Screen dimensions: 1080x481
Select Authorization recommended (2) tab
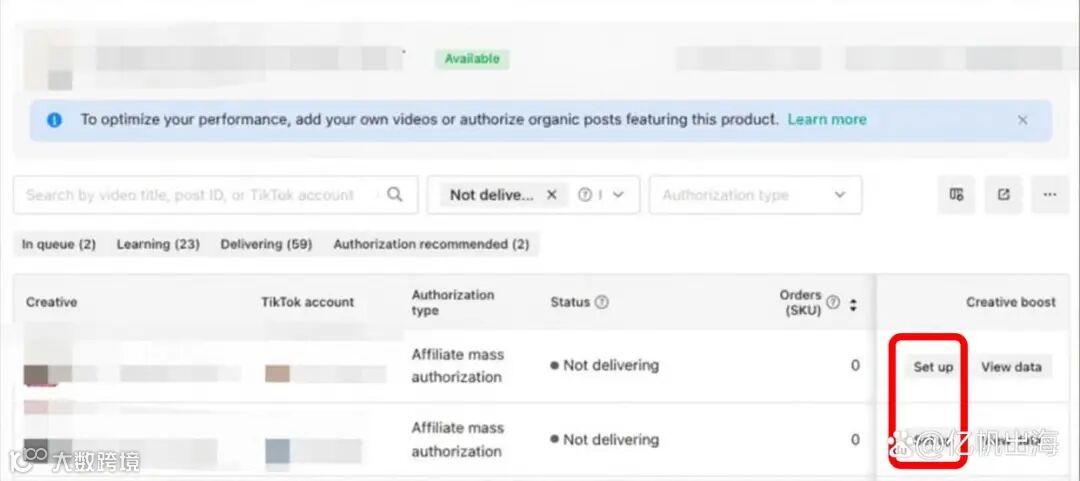point(431,244)
